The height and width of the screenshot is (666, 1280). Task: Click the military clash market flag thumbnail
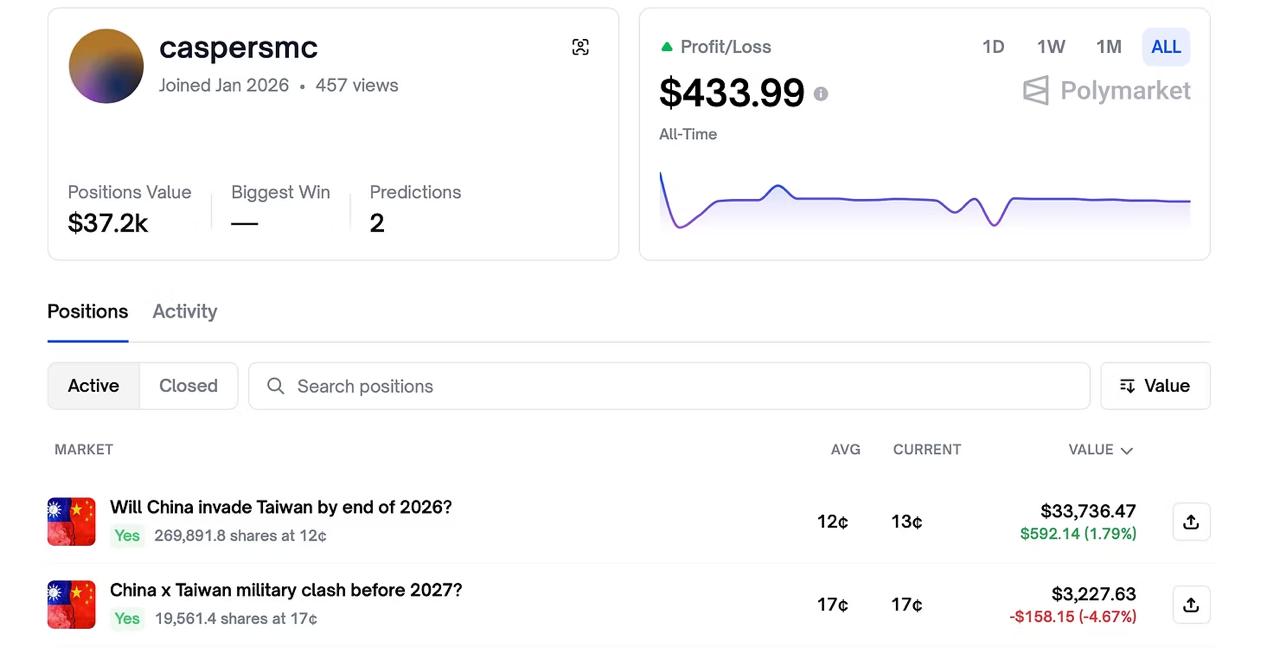(x=71, y=605)
